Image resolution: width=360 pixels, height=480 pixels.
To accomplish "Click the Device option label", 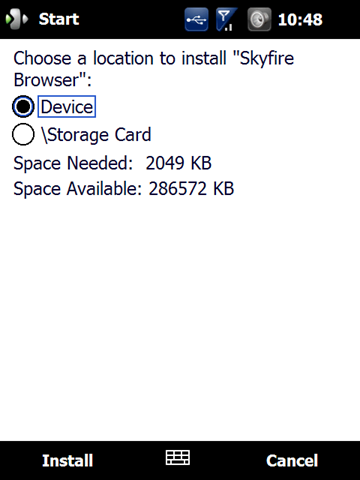I will (67, 107).
